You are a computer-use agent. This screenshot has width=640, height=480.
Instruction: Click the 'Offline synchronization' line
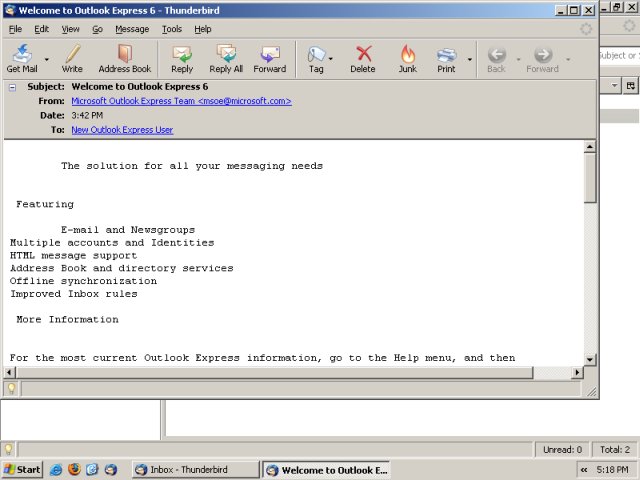83,281
